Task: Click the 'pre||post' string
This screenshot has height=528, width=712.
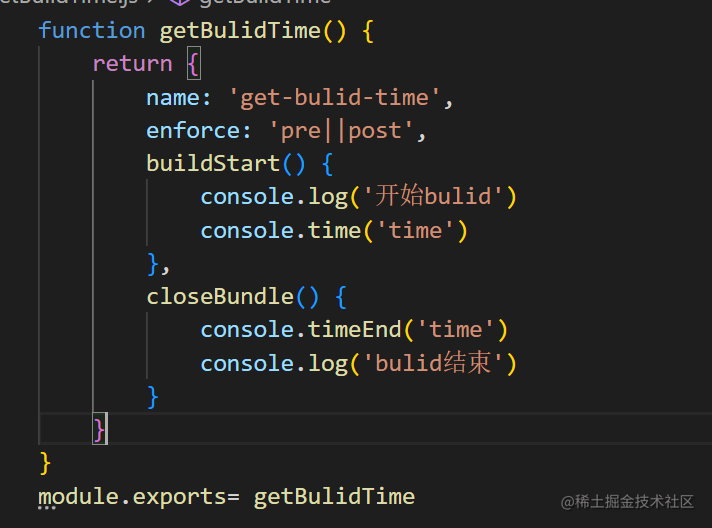Action: click(x=341, y=131)
